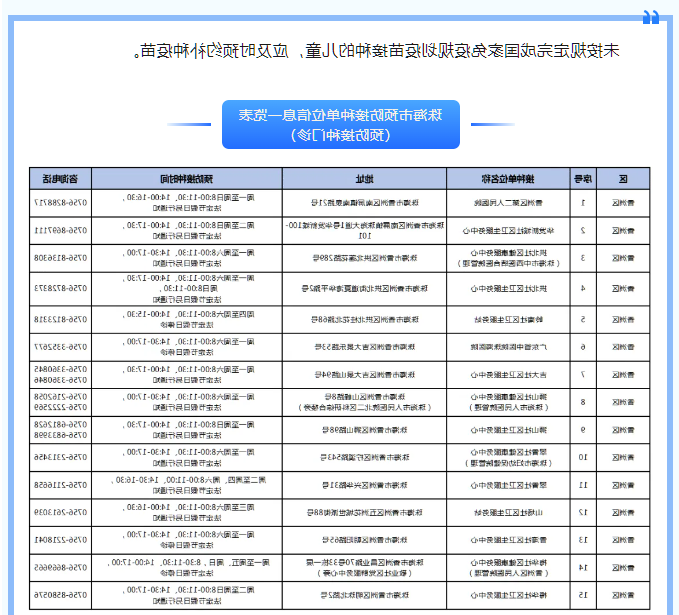
Task: Click sequence number 14 in the 序号 column
Action: point(583,568)
